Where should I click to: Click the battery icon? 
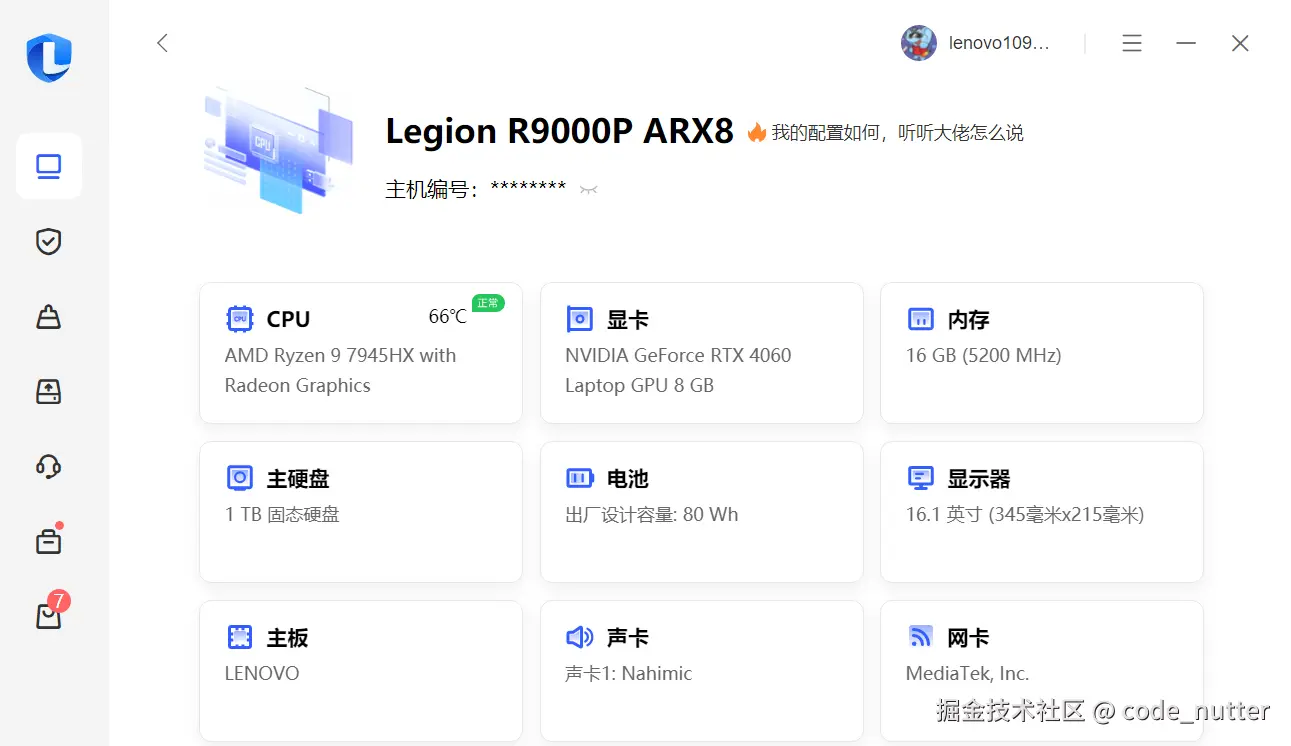580,478
